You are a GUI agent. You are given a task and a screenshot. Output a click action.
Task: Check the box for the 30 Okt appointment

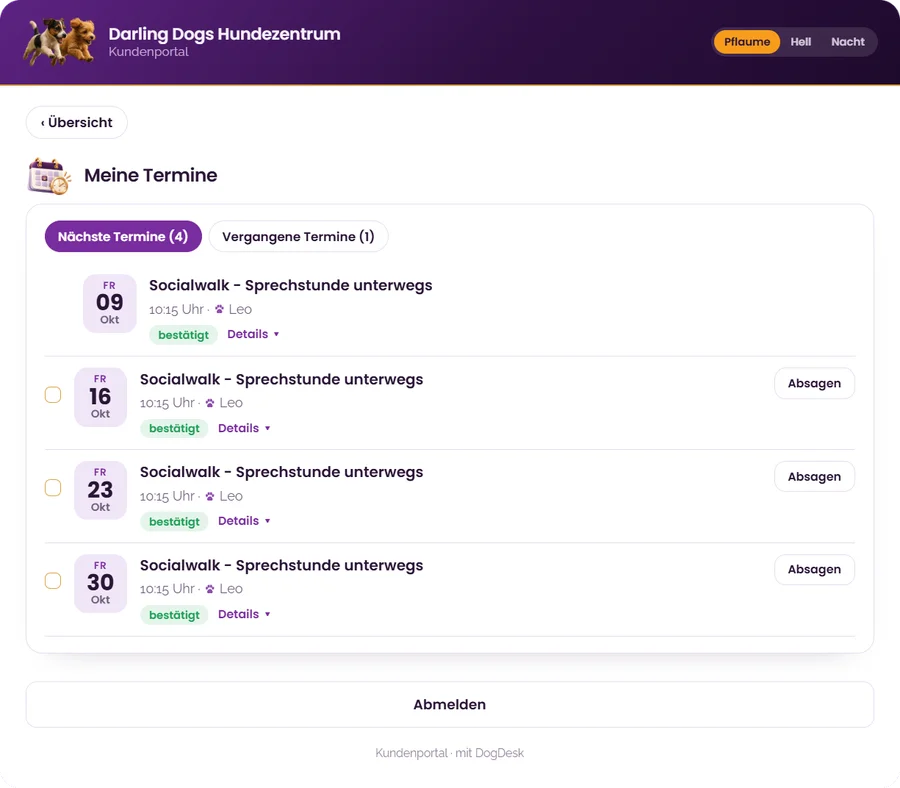[53, 581]
